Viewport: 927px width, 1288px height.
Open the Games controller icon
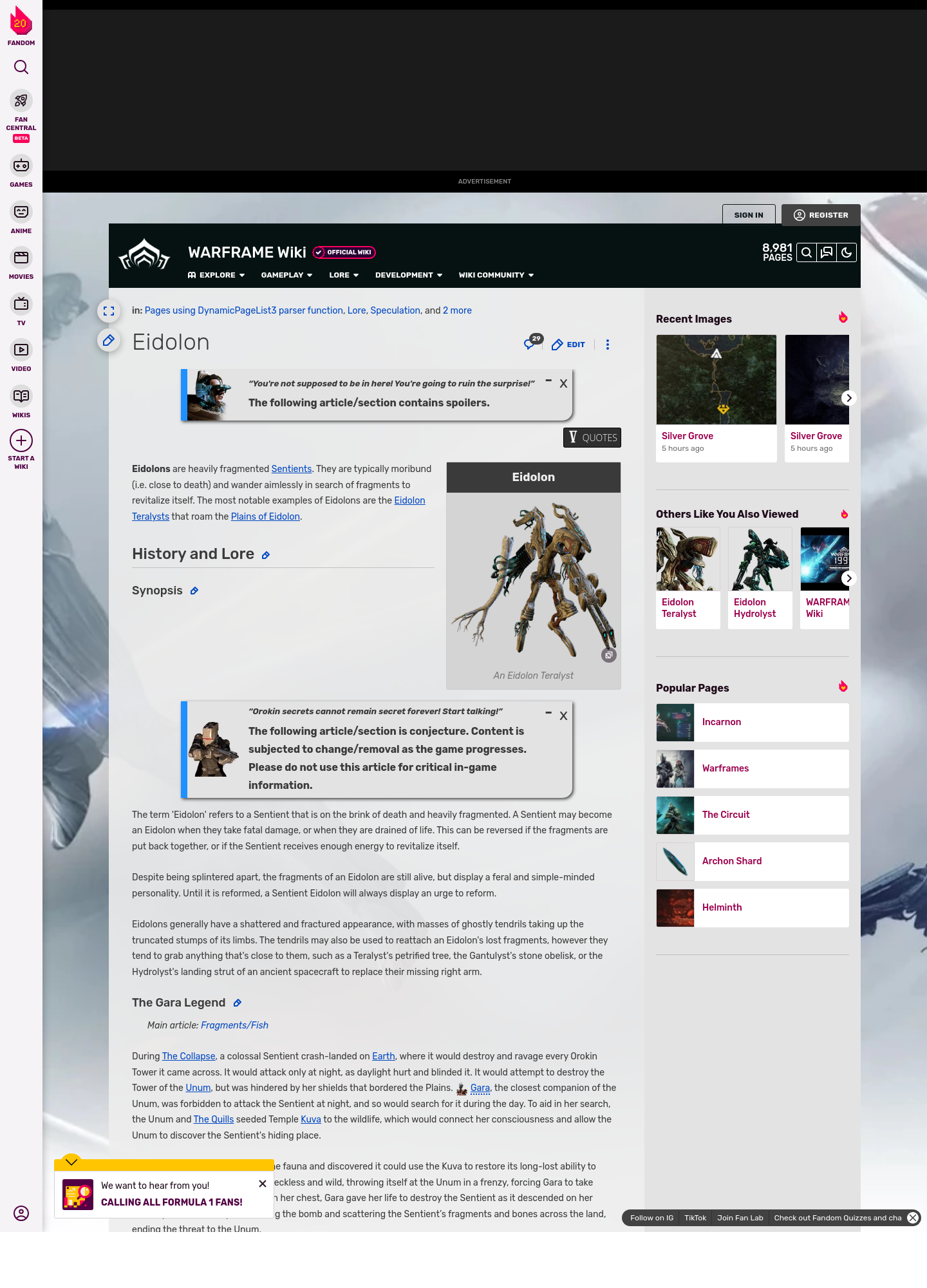21,166
